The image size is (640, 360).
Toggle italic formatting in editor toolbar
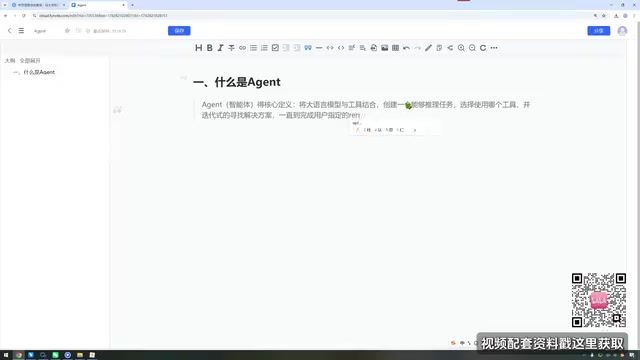[220, 48]
